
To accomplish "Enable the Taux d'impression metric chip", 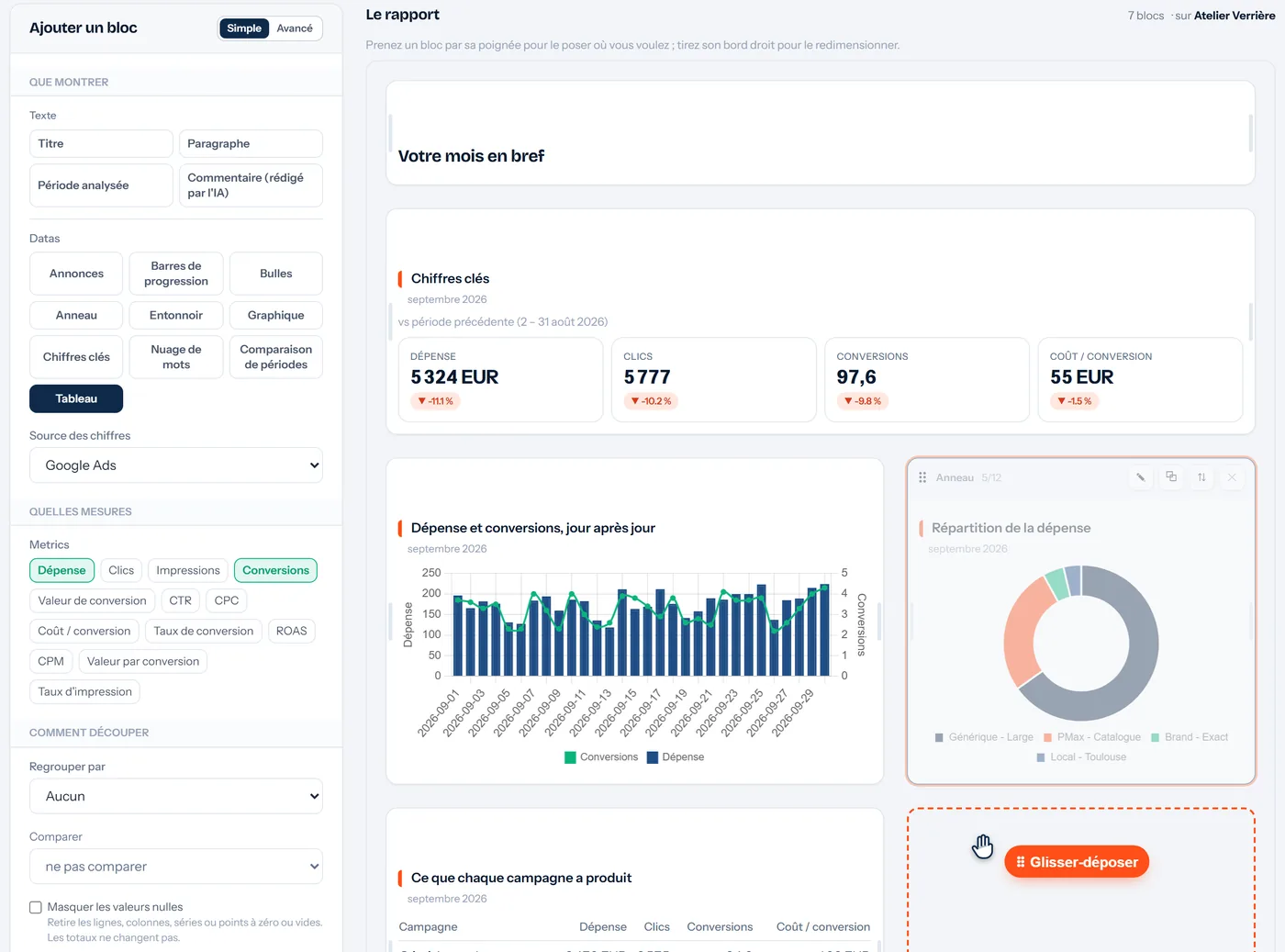I will tap(84, 691).
